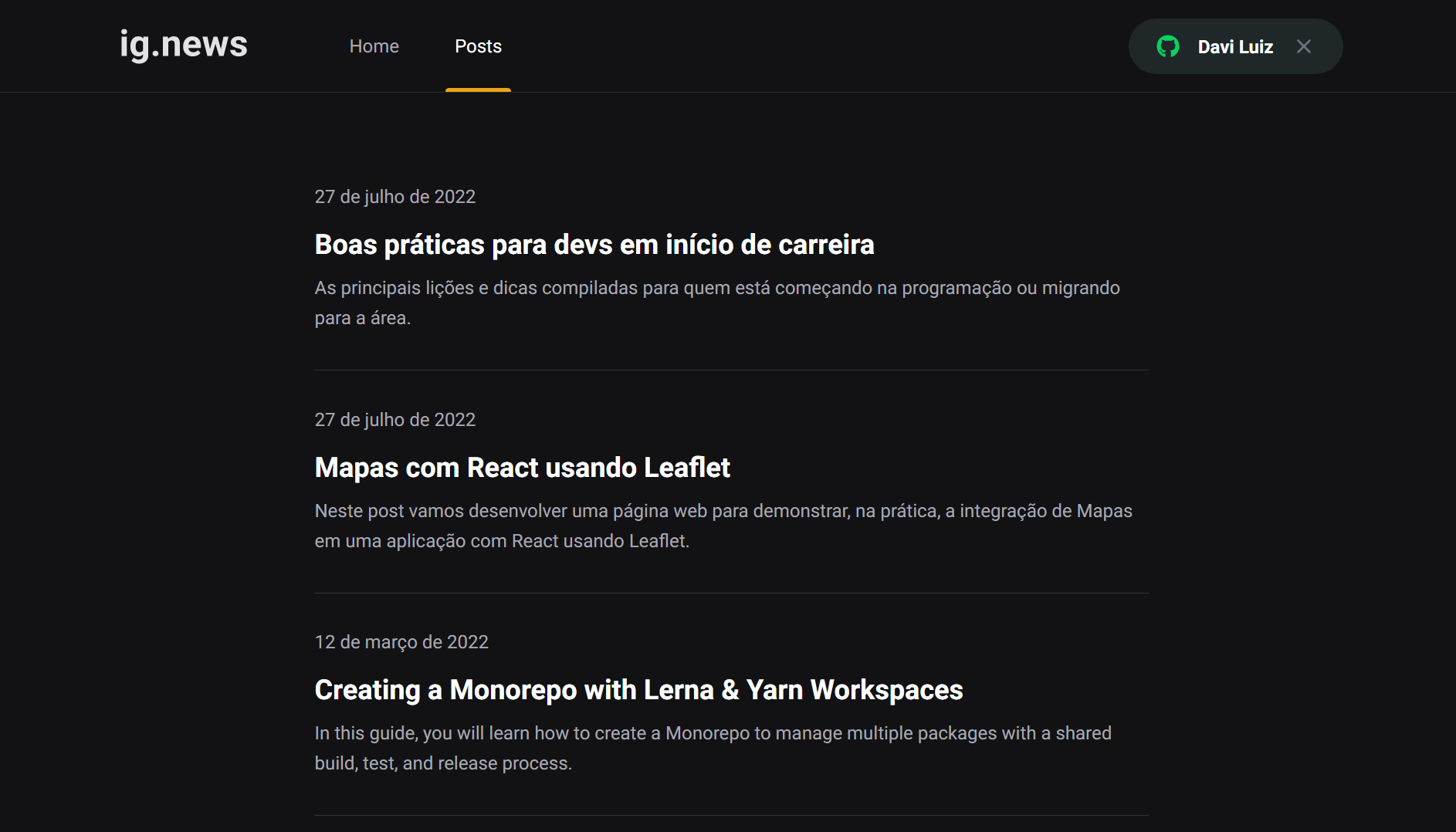Switch to the Posts tab
1456x832 pixels.
click(x=478, y=46)
